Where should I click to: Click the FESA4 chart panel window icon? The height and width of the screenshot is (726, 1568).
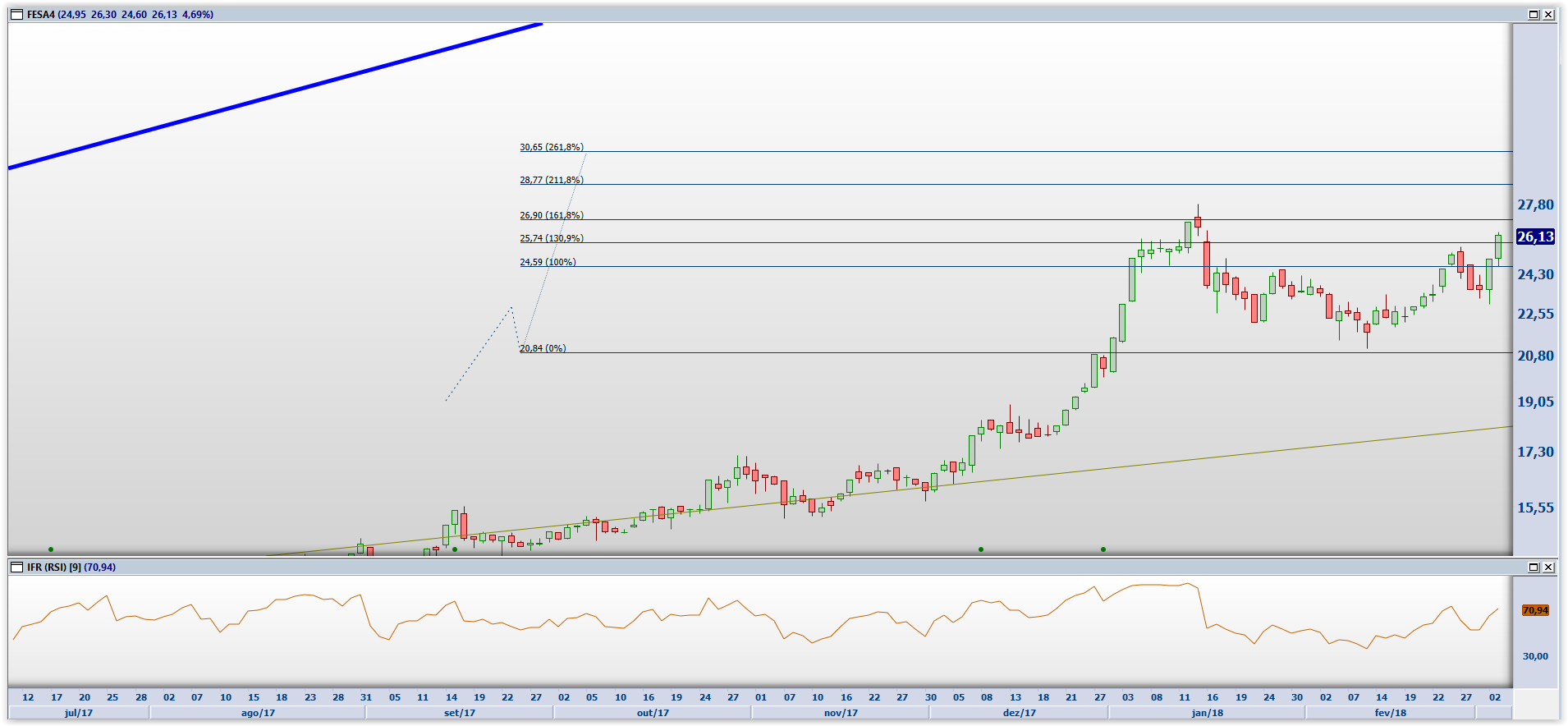point(16,15)
